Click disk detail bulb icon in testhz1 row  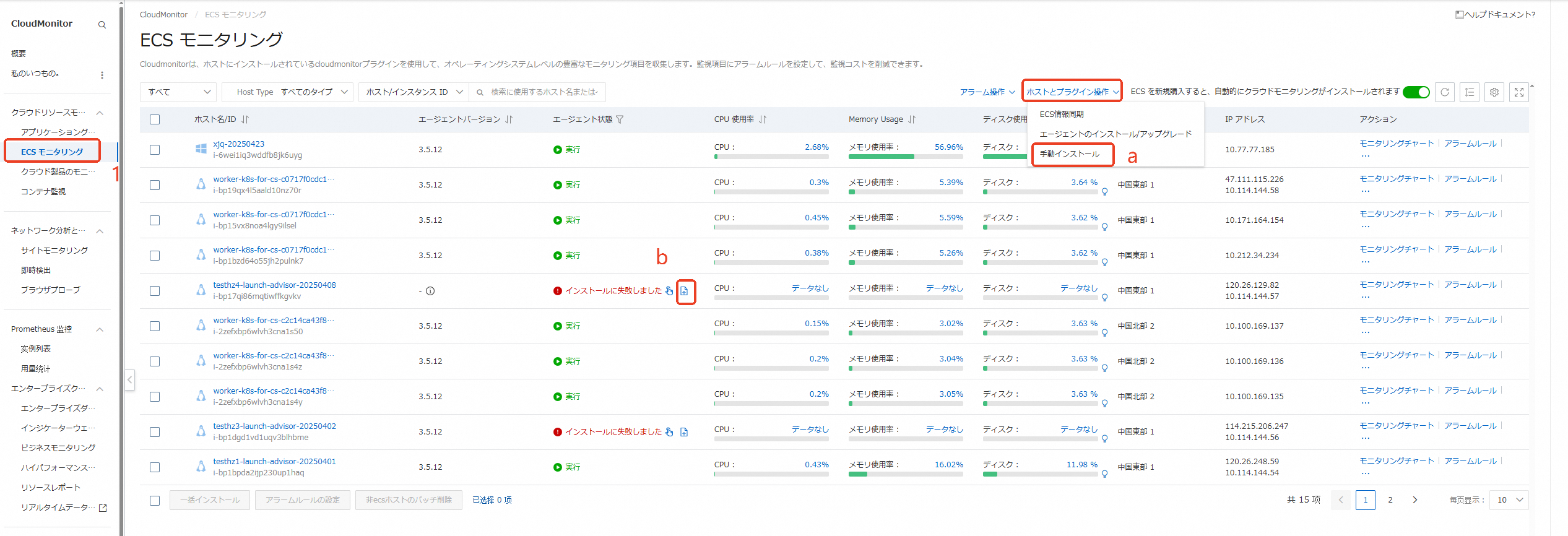click(1104, 474)
